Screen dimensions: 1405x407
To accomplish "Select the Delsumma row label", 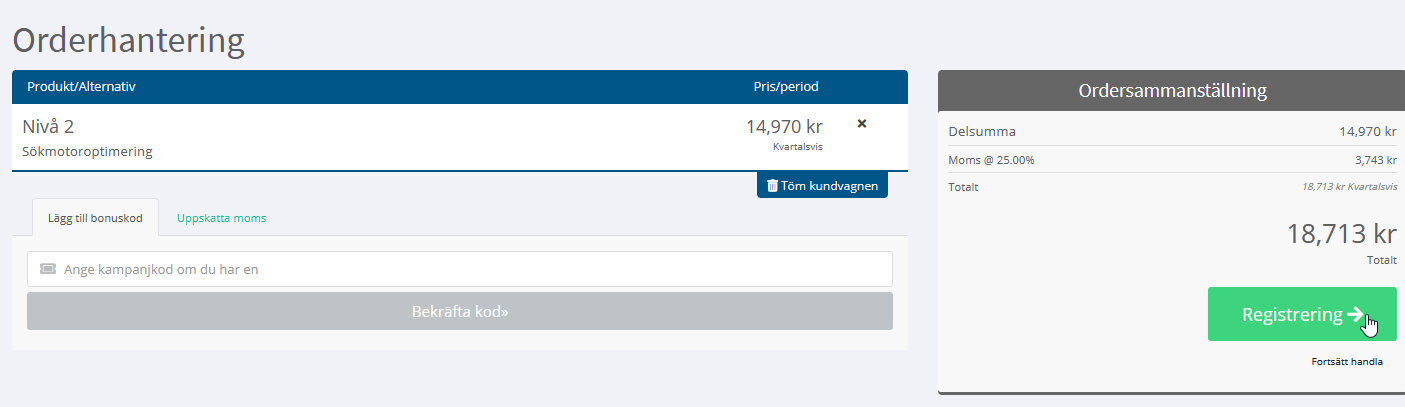I will (982, 131).
